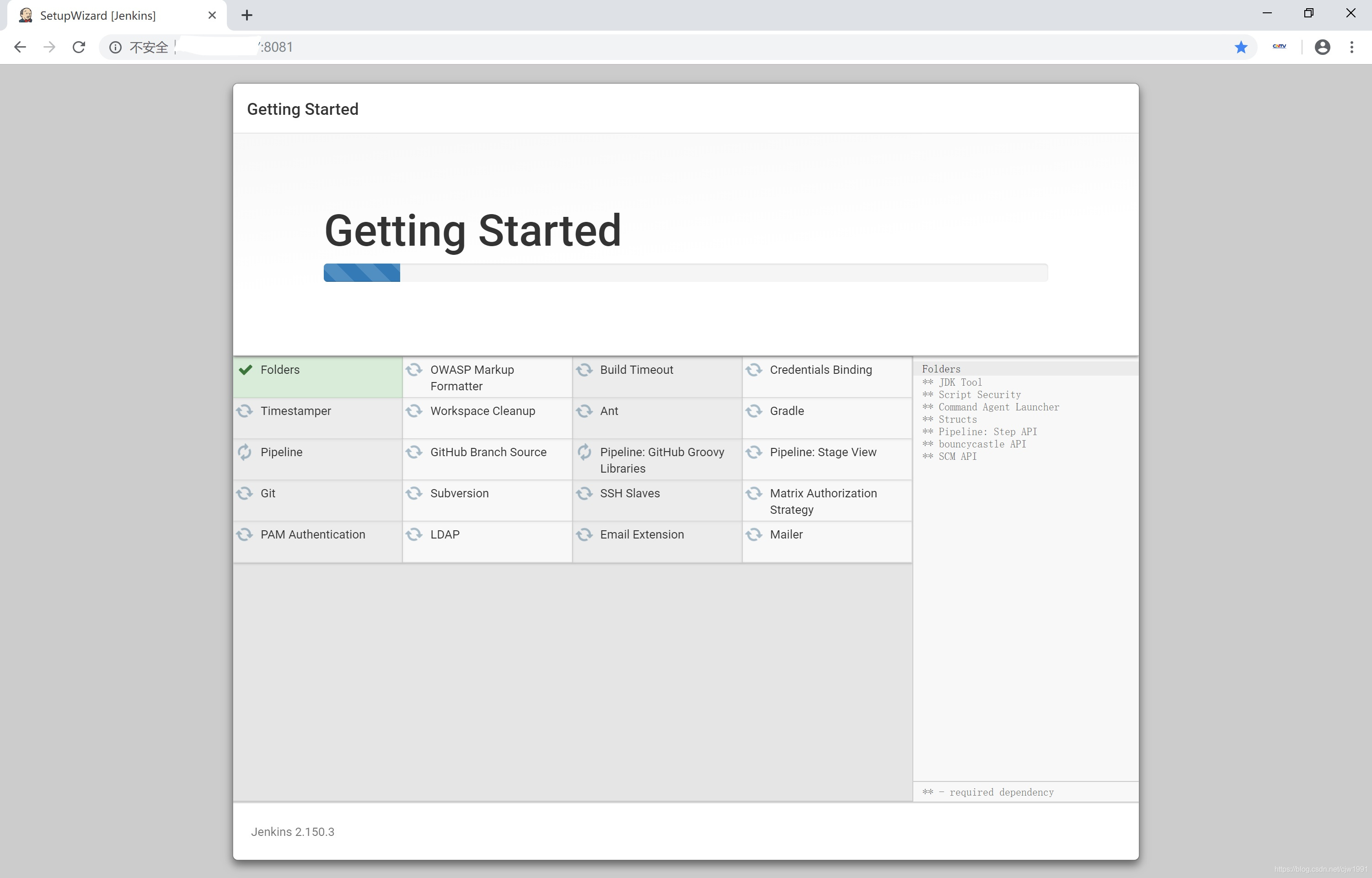
Task: Click the spinner icon beside Workspace Cleanup
Action: (x=414, y=411)
